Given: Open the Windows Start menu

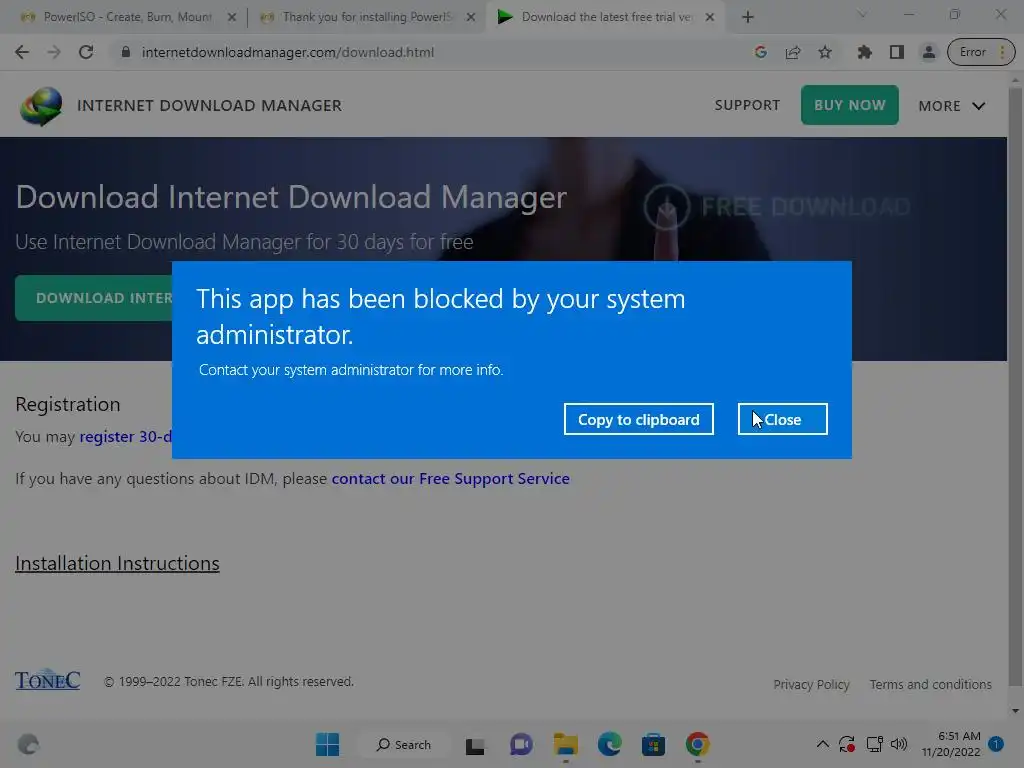Looking at the screenshot, I should [x=327, y=744].
